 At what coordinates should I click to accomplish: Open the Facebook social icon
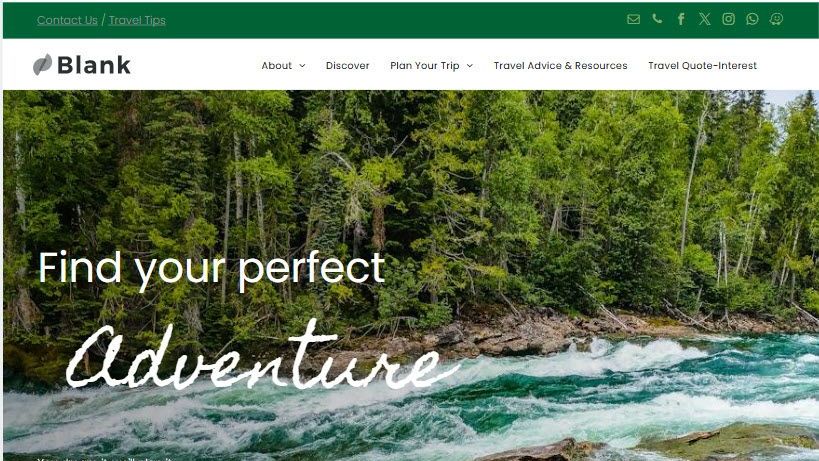pyautogui.click(x=681, y=19)
